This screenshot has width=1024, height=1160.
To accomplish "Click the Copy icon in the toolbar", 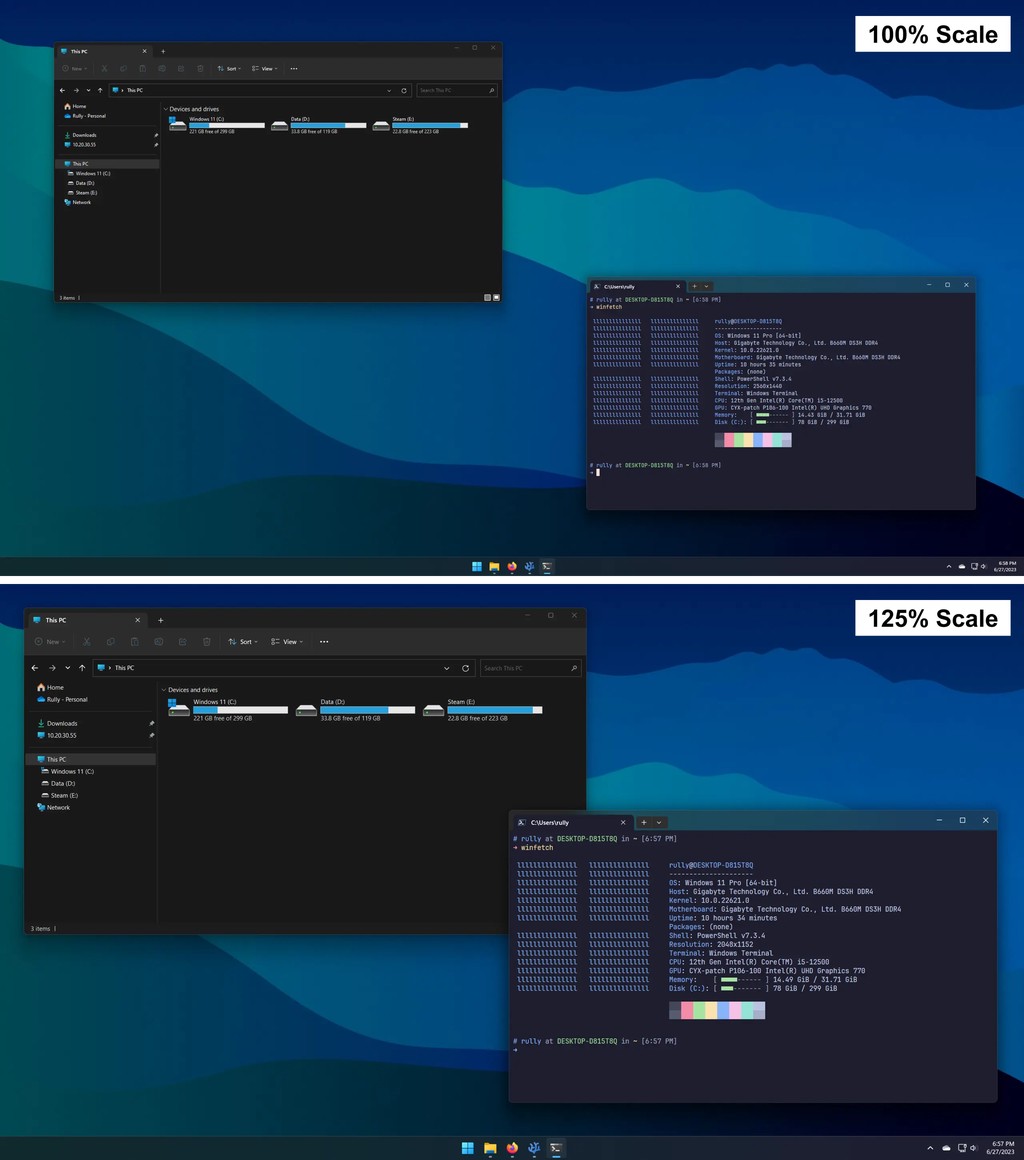I will [x=111, y=641].
